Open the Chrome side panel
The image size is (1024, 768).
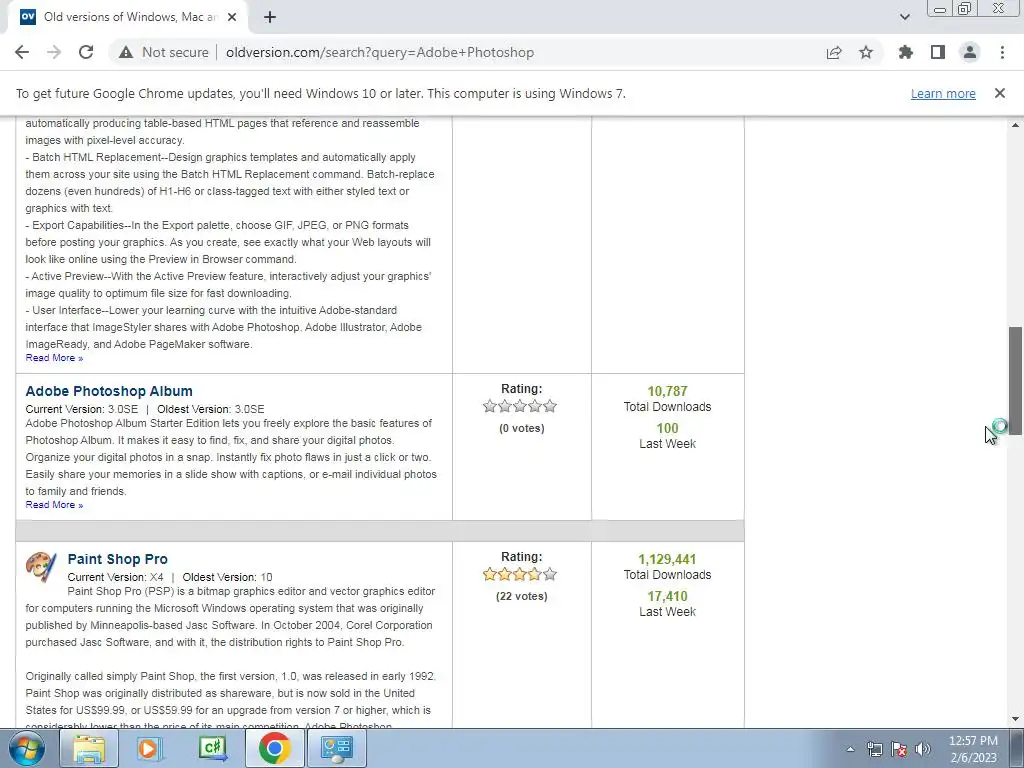(938, 52)
